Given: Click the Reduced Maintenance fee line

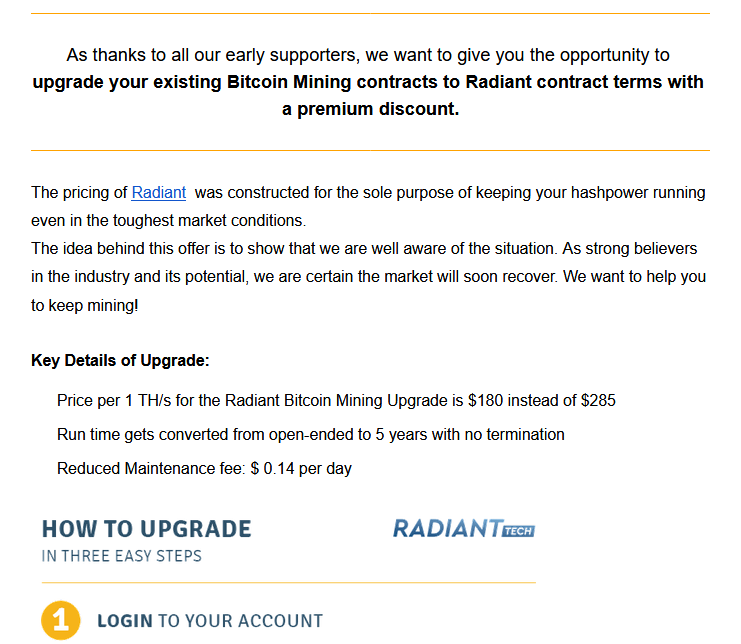Looking at the screenshot, I should click(x=204, y=469).
